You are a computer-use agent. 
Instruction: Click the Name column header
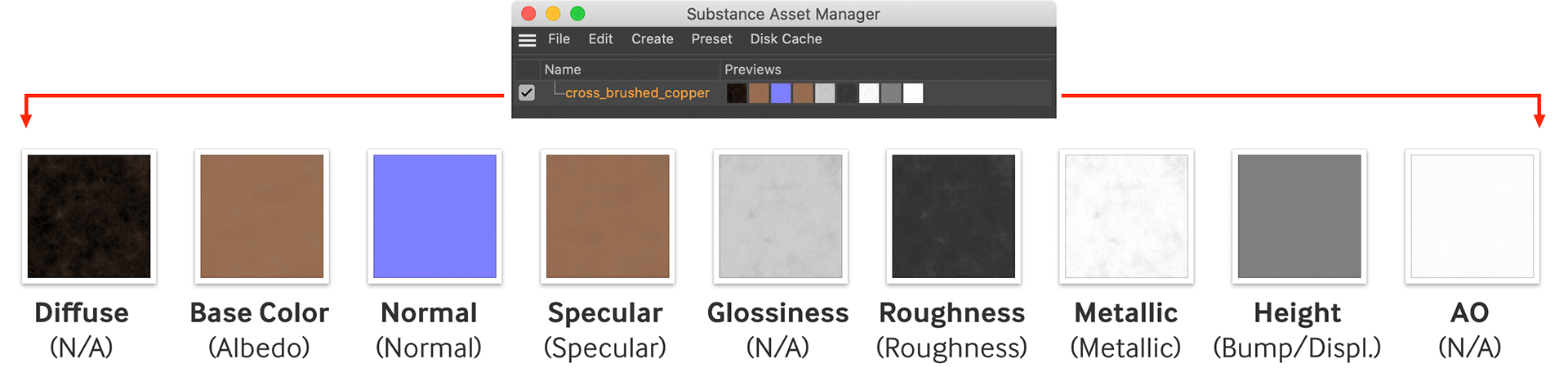click(x=563, y=70)
